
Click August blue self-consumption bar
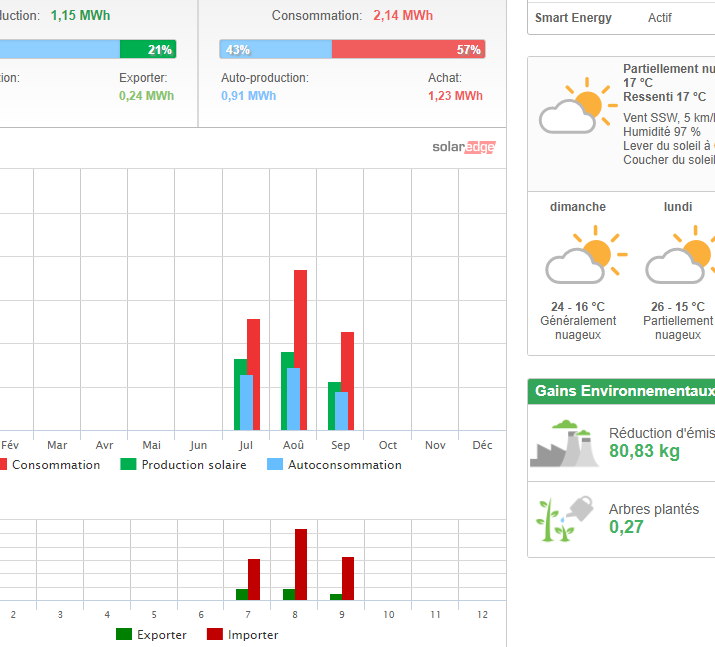(294, 399)
